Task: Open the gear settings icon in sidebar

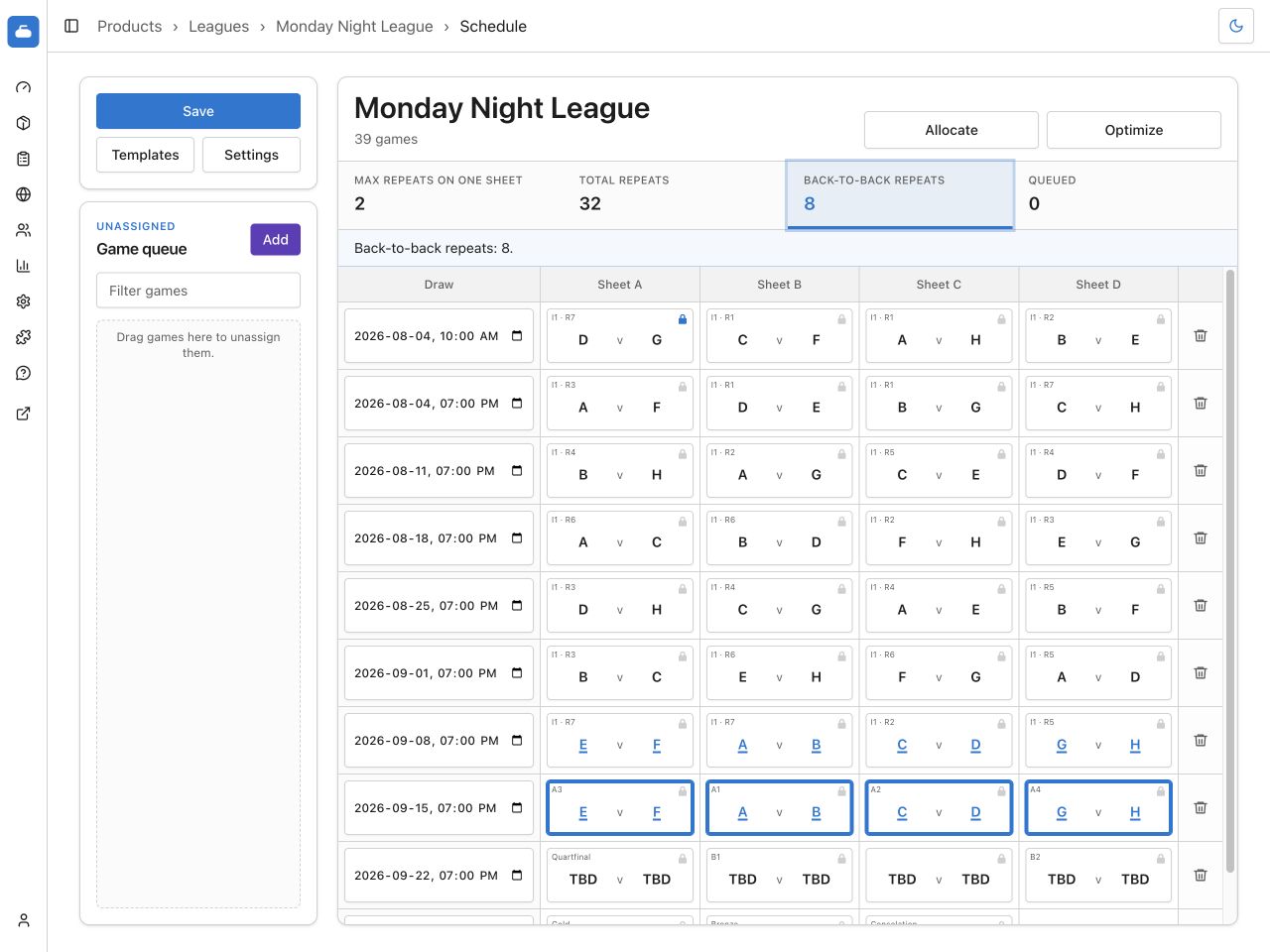Action: (24, 301)
